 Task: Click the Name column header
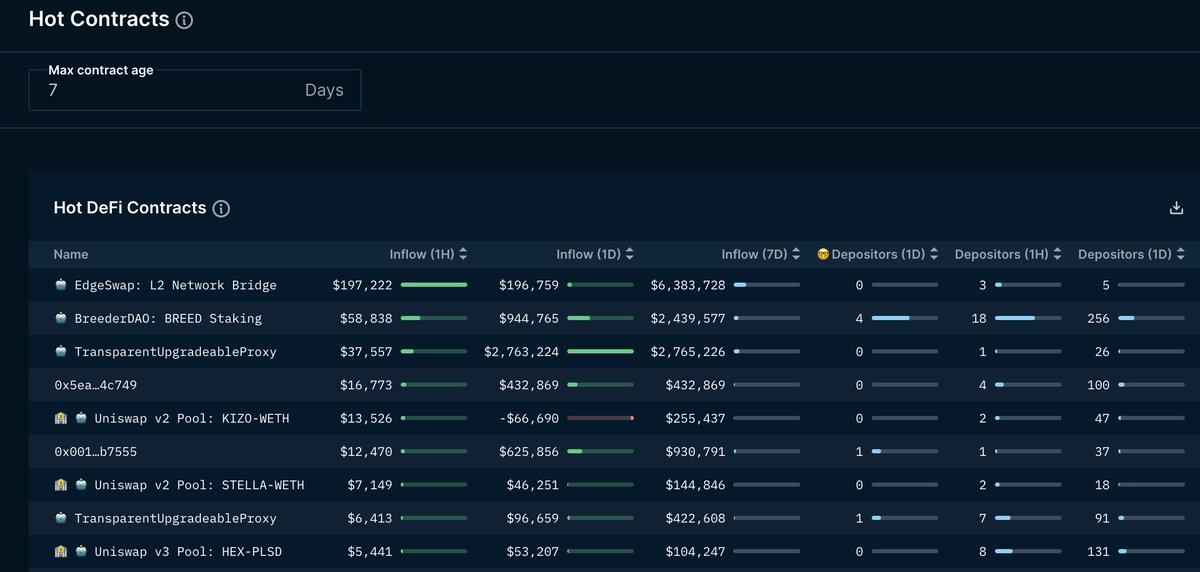(x=71, y=255)
